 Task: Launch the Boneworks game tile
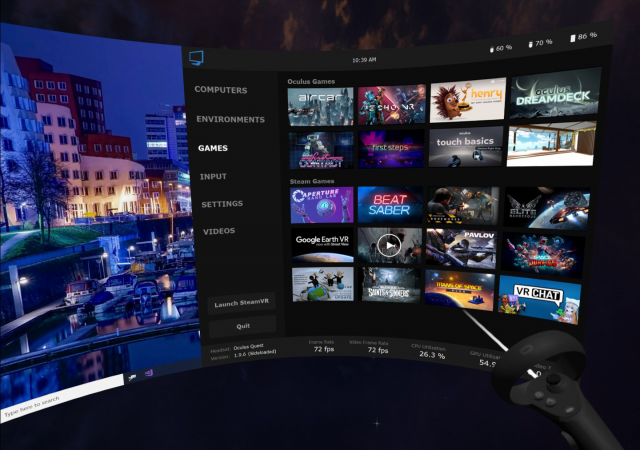[x=463, y=205]
